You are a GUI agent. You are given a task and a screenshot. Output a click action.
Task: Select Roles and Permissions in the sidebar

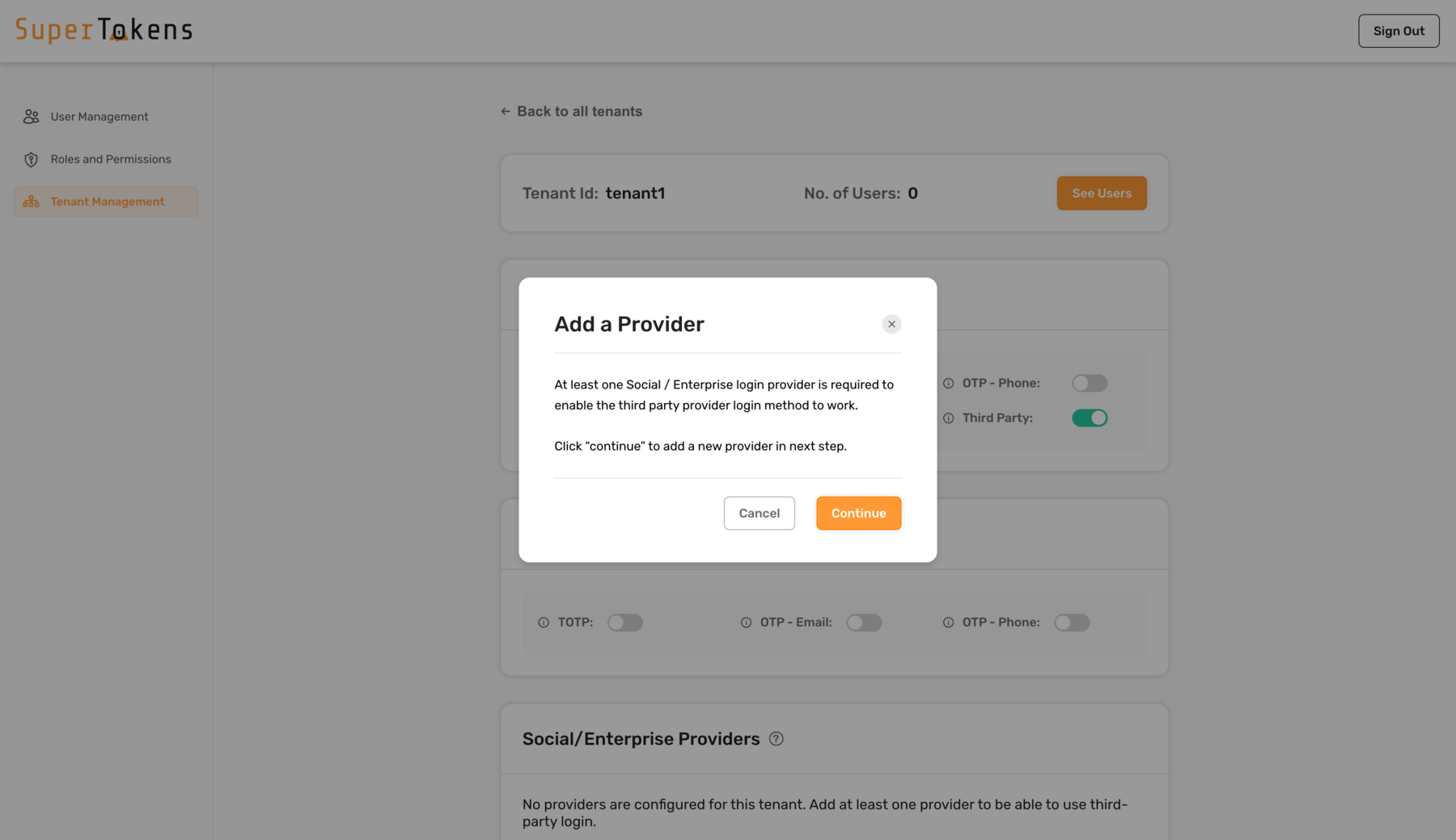click(110, 159)
